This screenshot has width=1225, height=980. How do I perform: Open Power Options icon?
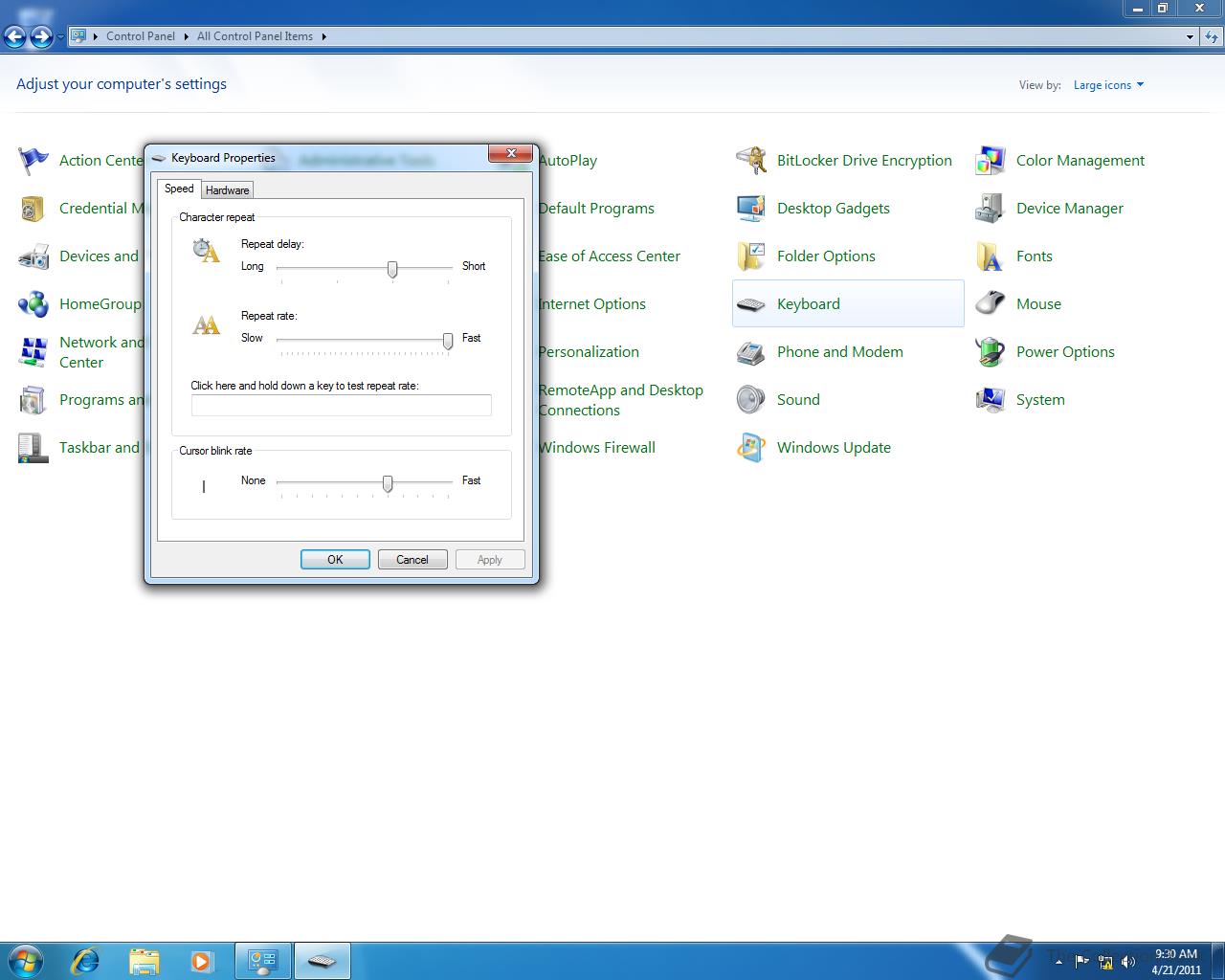tap(991, 352)
